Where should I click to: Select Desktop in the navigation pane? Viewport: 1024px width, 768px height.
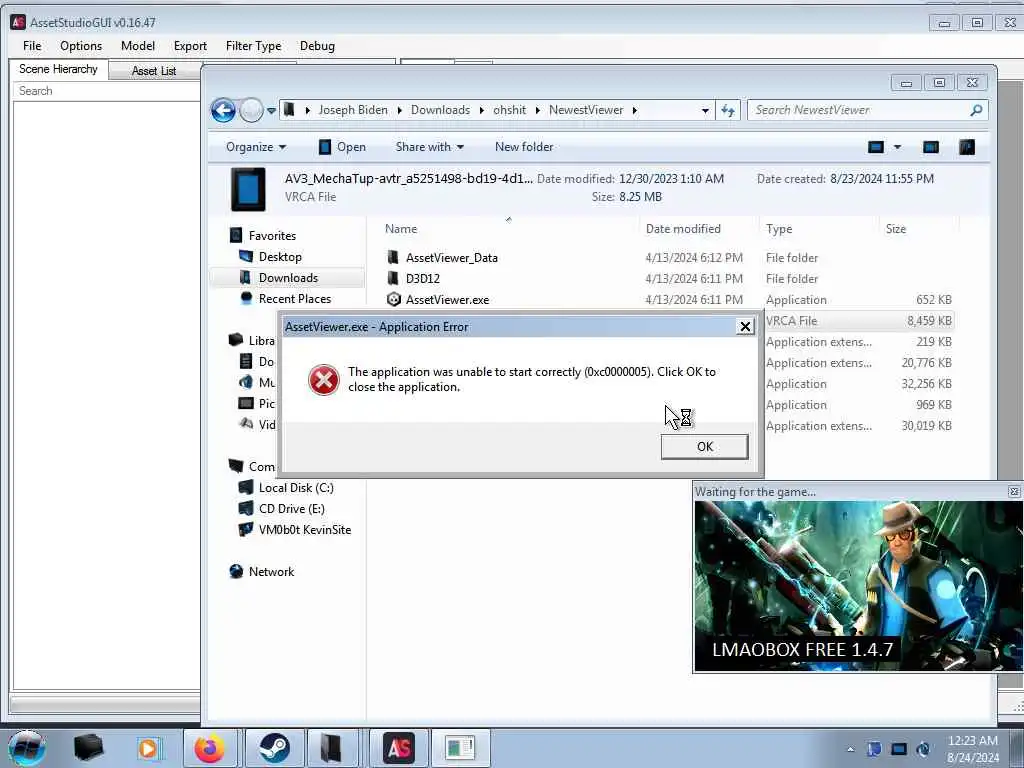(x=280, y=257)
